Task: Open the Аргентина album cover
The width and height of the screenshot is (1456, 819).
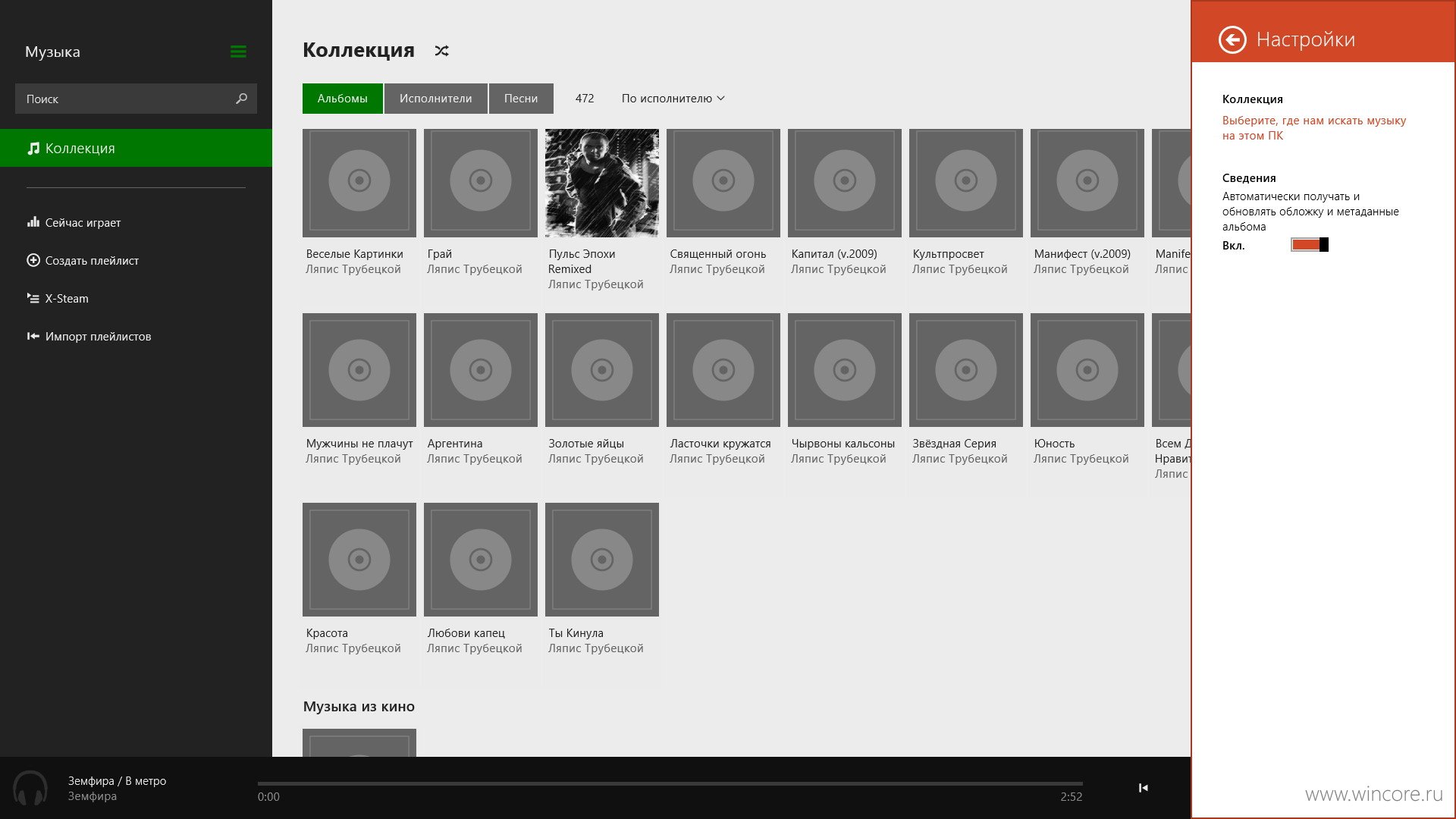Action: click(x=481, y=370)
